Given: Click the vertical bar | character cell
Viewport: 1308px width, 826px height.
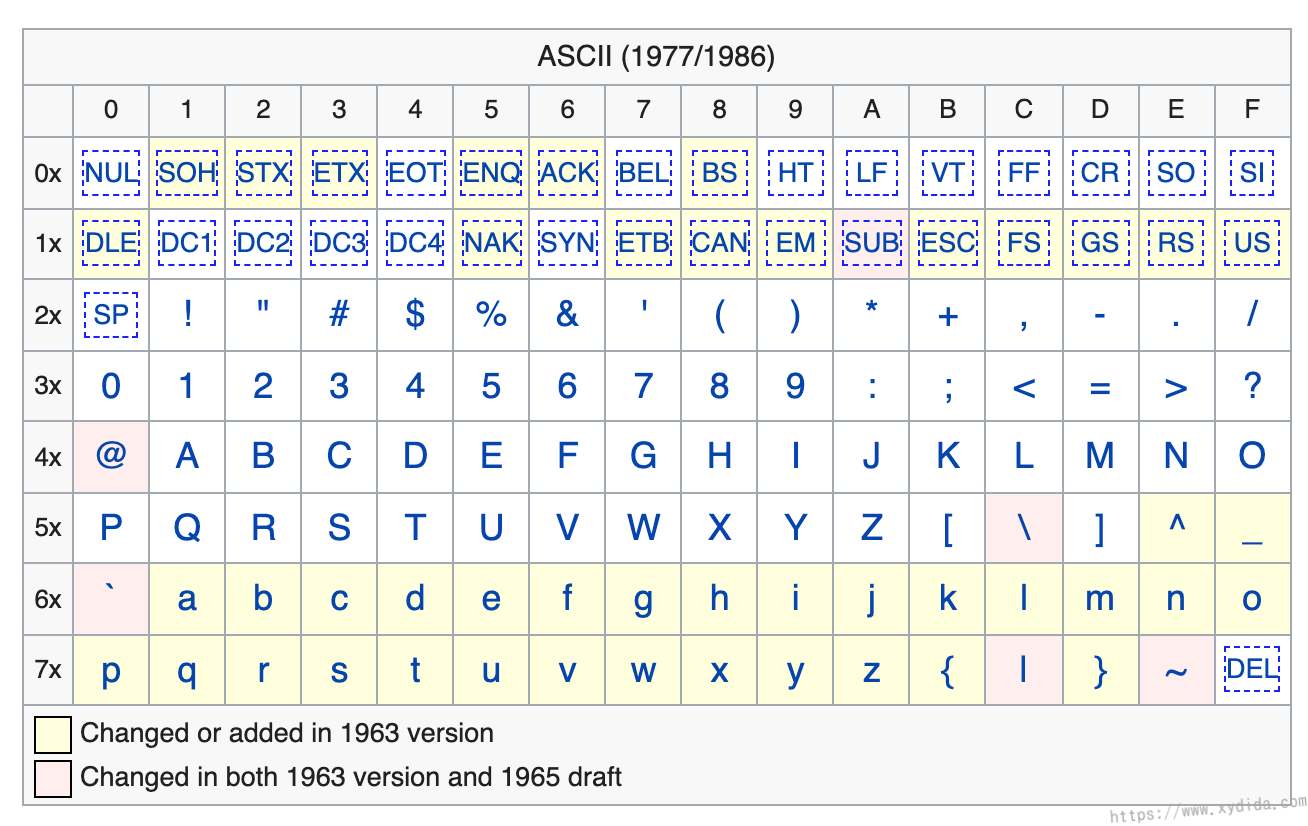Looking at the screenshot, I should click(x=1023, y=670).
